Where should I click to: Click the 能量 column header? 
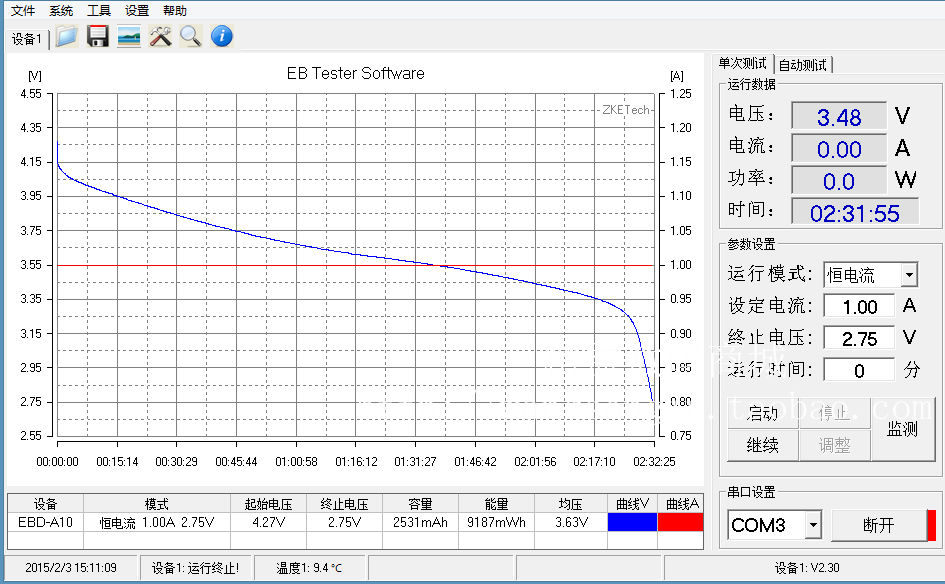coord(496,503)
